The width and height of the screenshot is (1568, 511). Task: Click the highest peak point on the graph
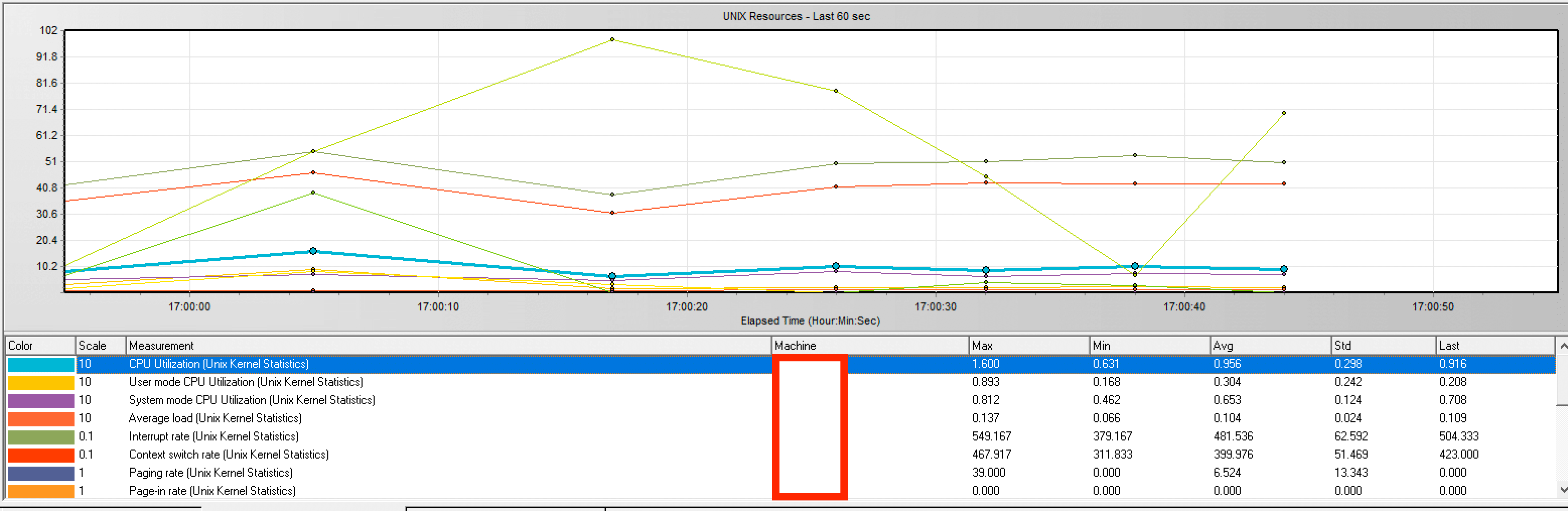(612, 40)
